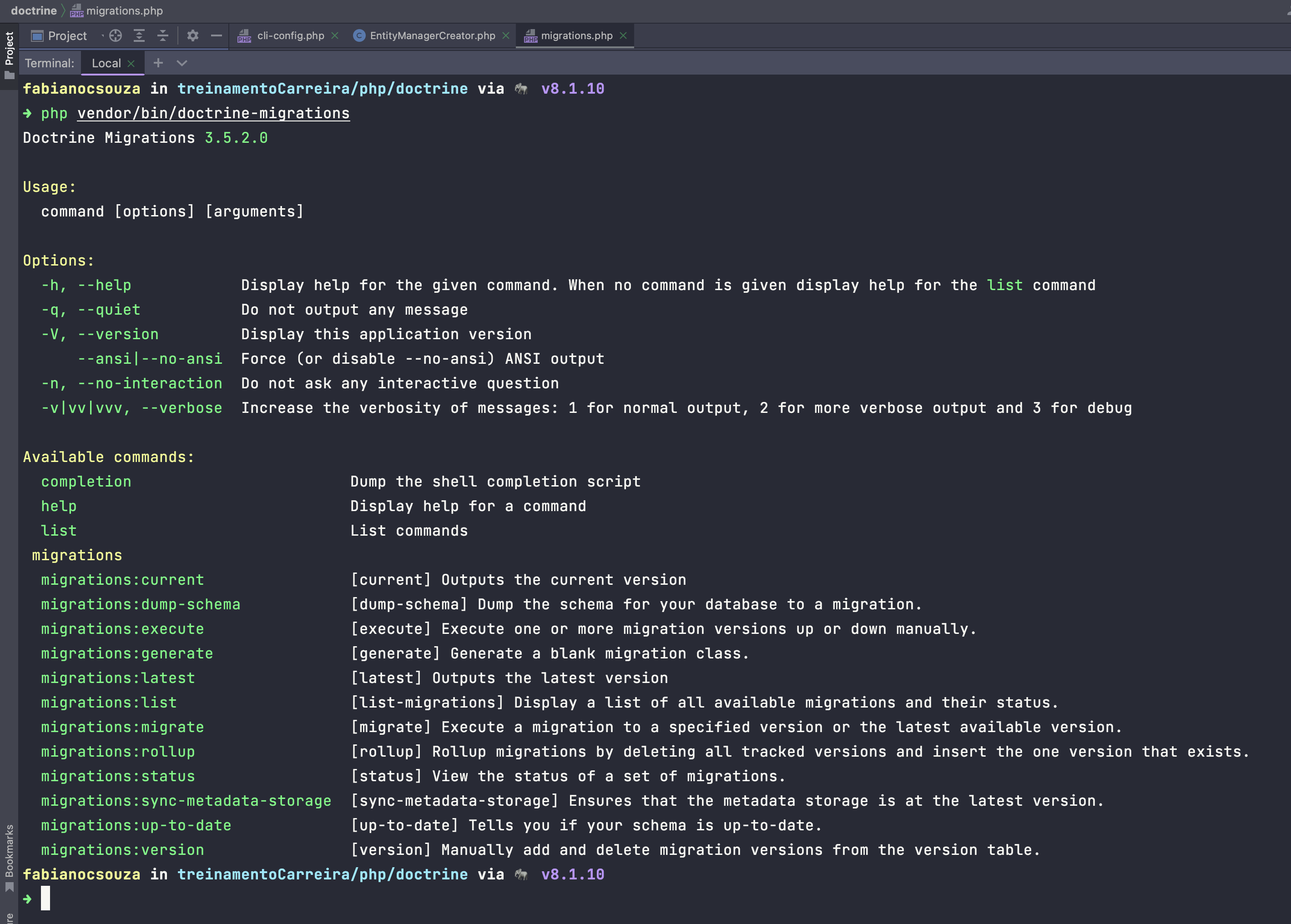Click the 'Usage:' heading
The width and height of the screenshot is (1291, 924).
coord(50,186)
